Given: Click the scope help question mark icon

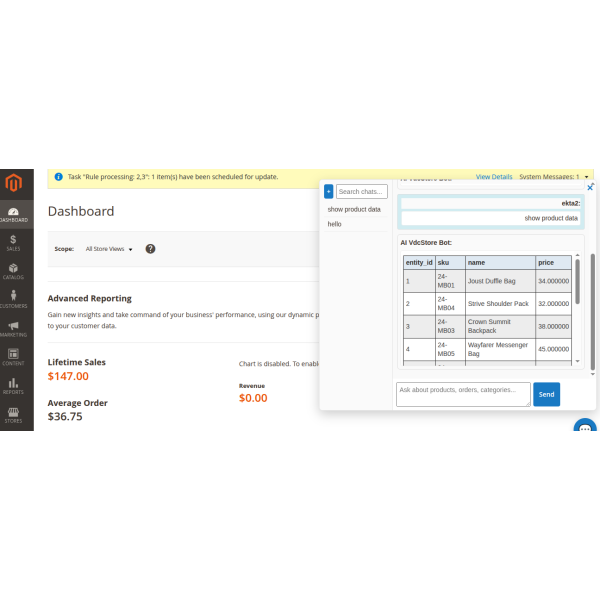Looking at the screenshot, I should click(150, 249).
